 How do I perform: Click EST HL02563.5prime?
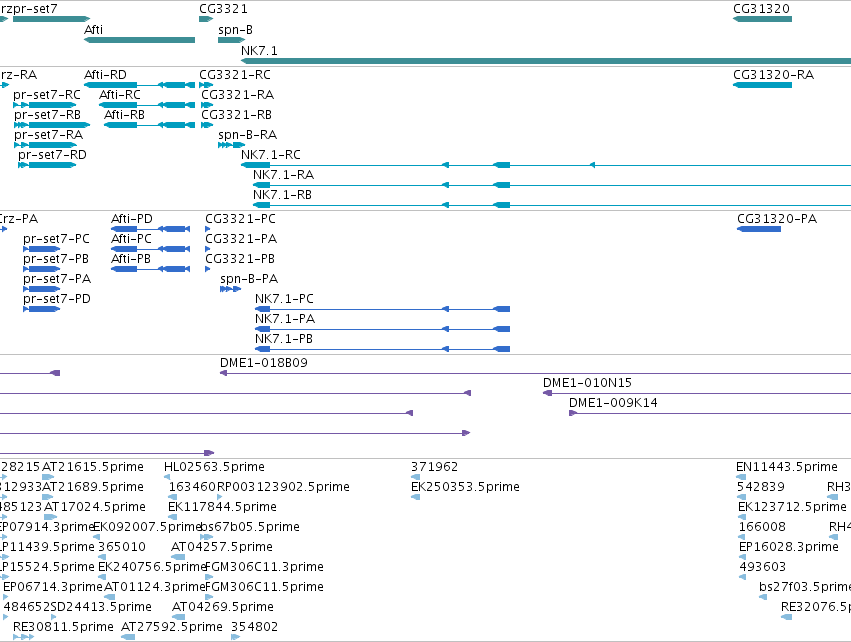214,467
